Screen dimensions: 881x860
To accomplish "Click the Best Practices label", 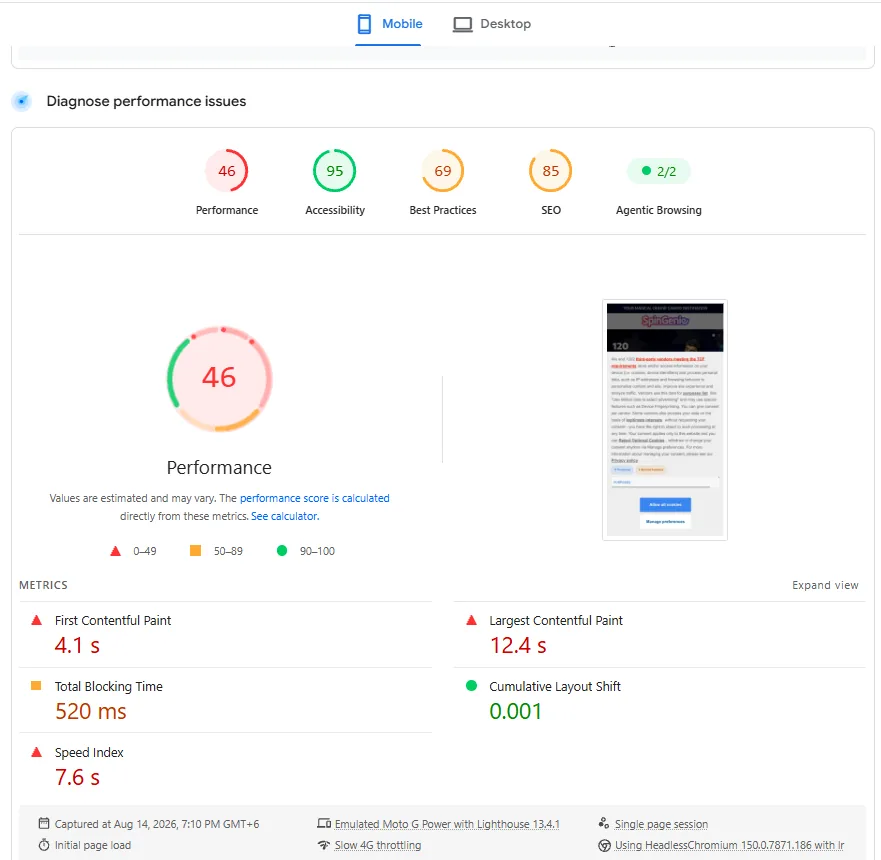I will [443, 210].
